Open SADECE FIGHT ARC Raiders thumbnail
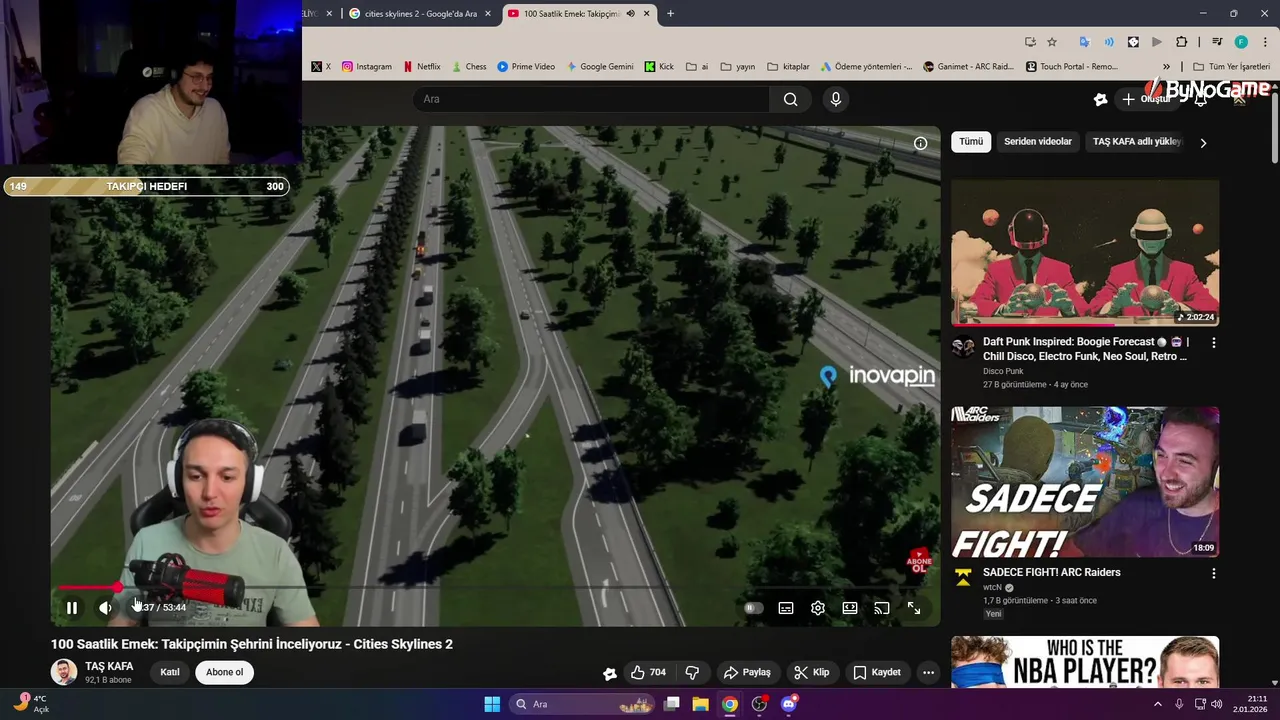Viewport: 1280px width, 720px height. pos(1085,482)
